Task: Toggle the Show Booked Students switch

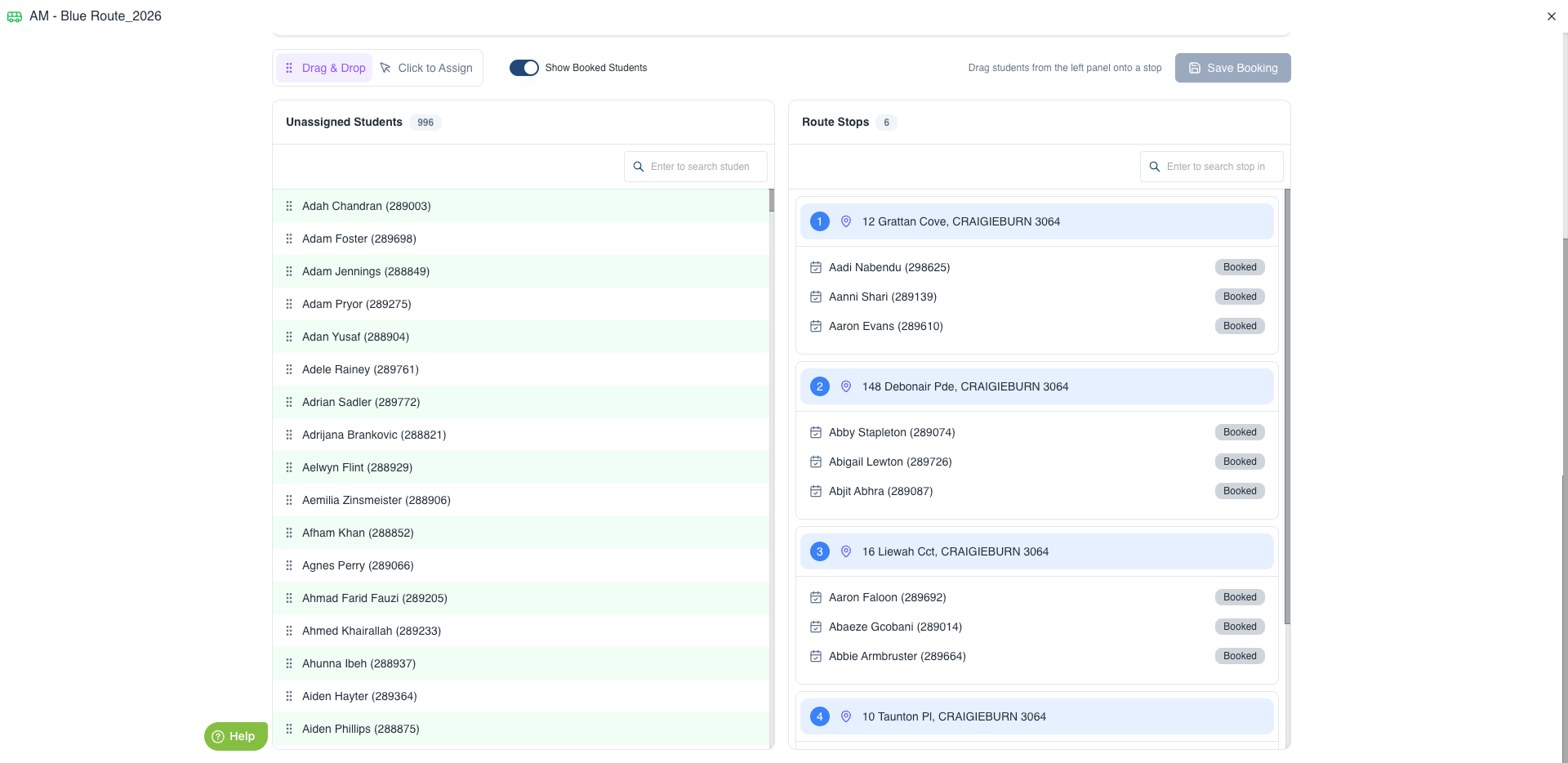Action: pyautogui.click(x=524, y=68)
